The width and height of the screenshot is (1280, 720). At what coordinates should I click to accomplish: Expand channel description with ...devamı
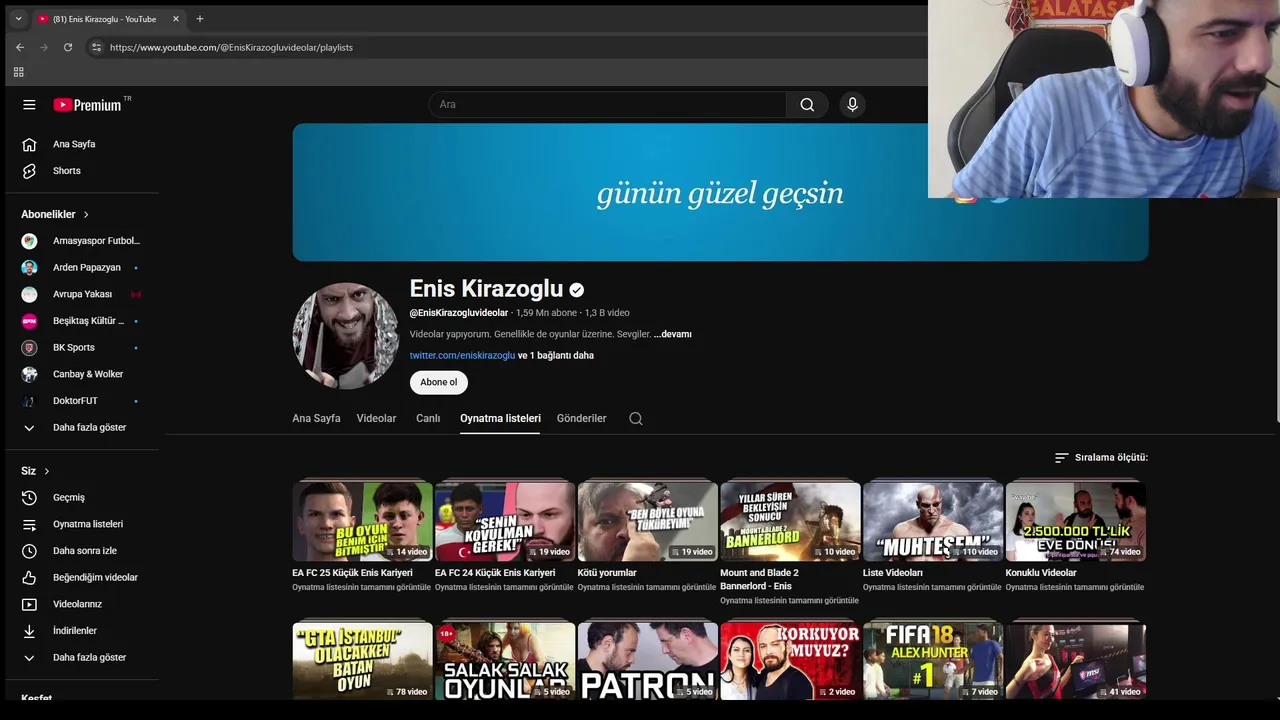point(672,334)
